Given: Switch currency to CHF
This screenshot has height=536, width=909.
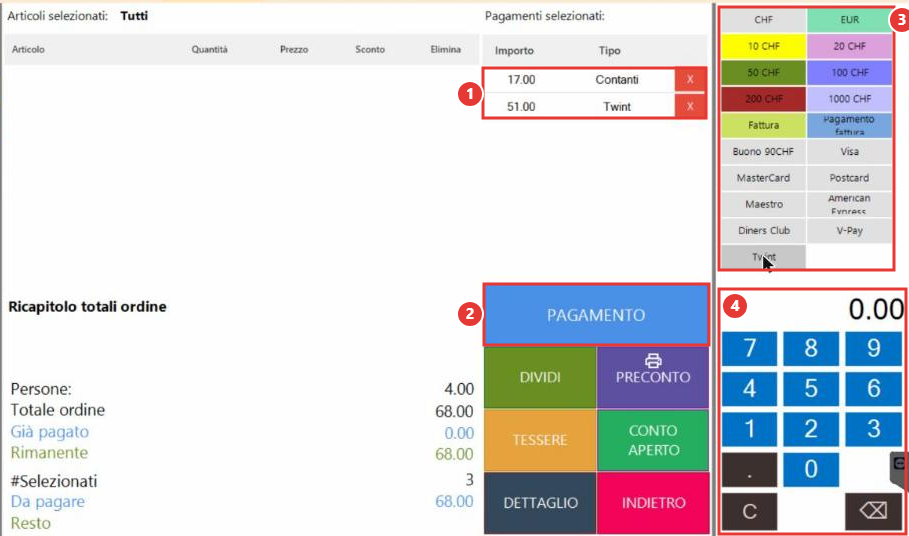Looking at the screenshot, I should tap(763, 20).
